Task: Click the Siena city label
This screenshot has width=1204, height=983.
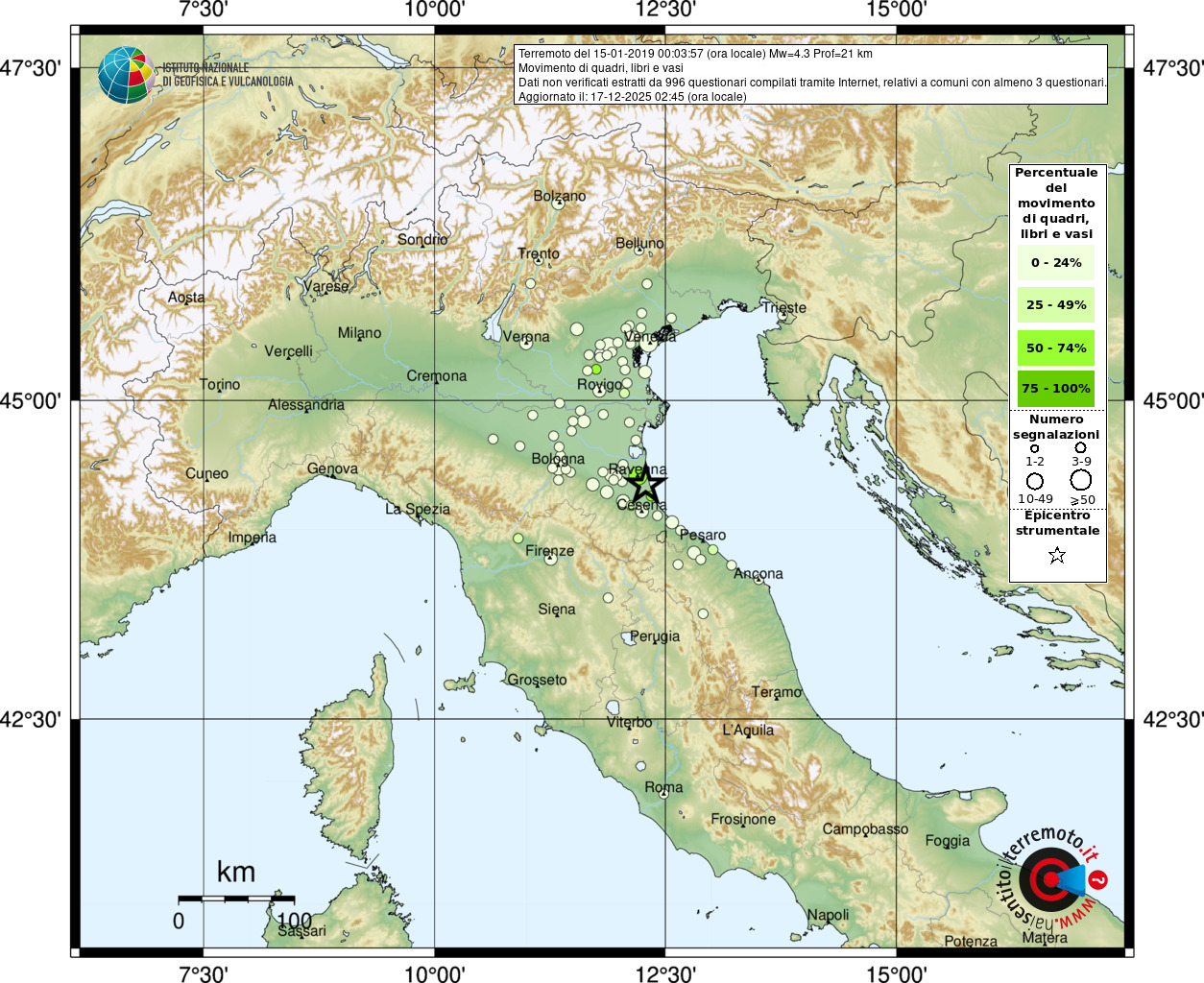Action: 557,609
